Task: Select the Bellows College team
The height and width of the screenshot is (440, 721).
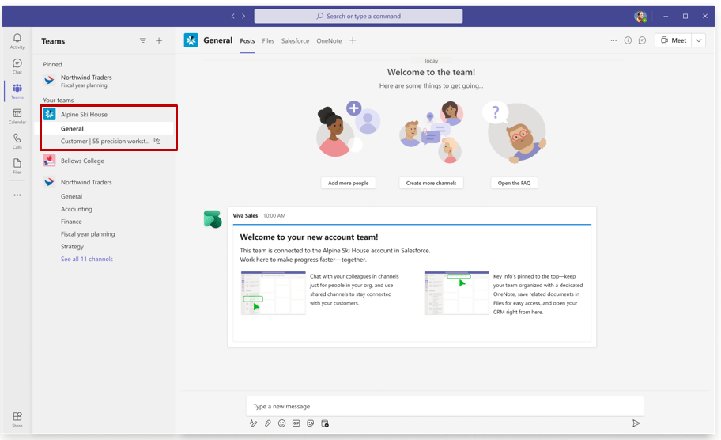Action: [x=82, y=160]
